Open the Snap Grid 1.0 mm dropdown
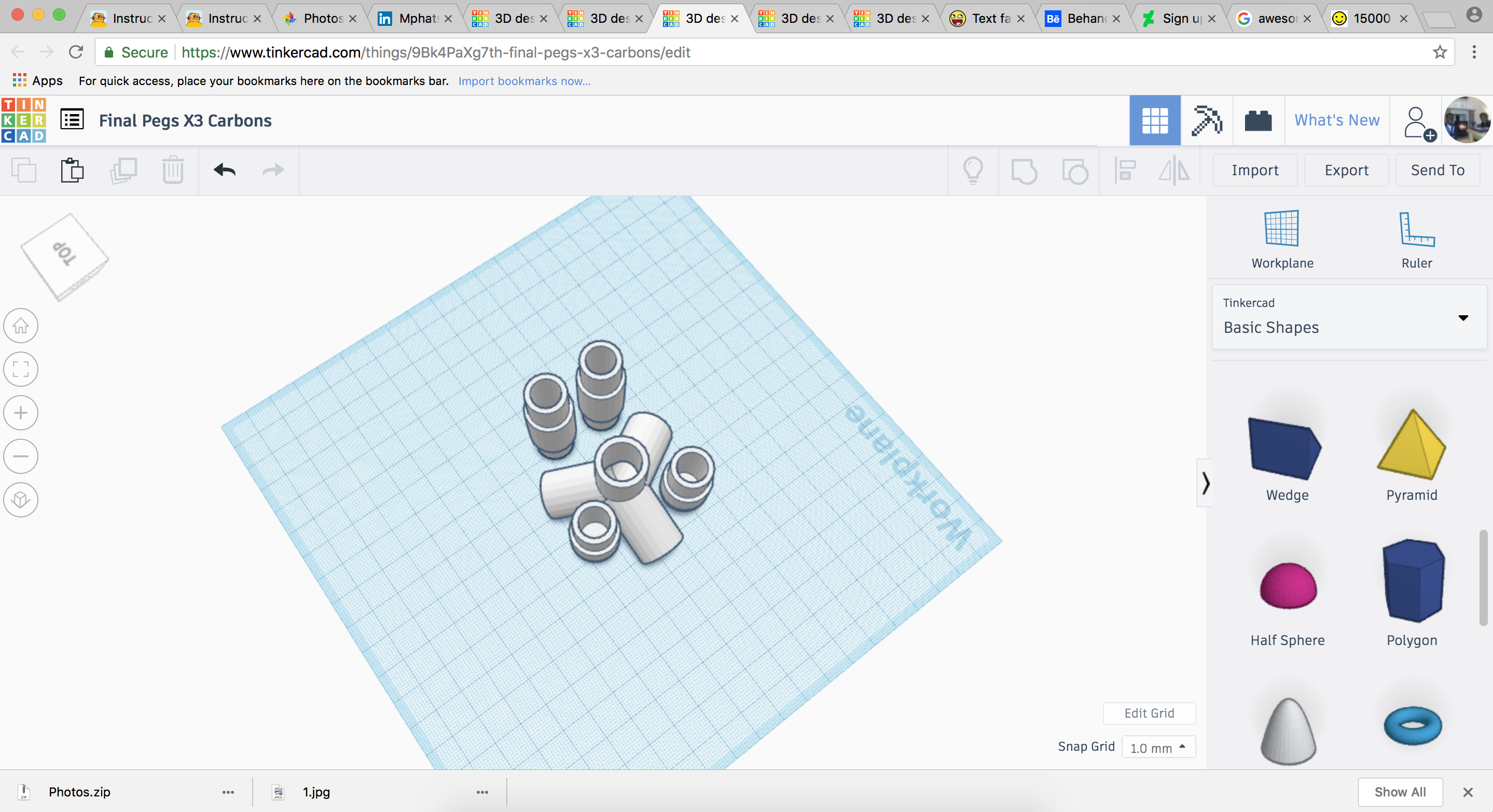Screen dimensions: 1493x812 pos(1157,747)
